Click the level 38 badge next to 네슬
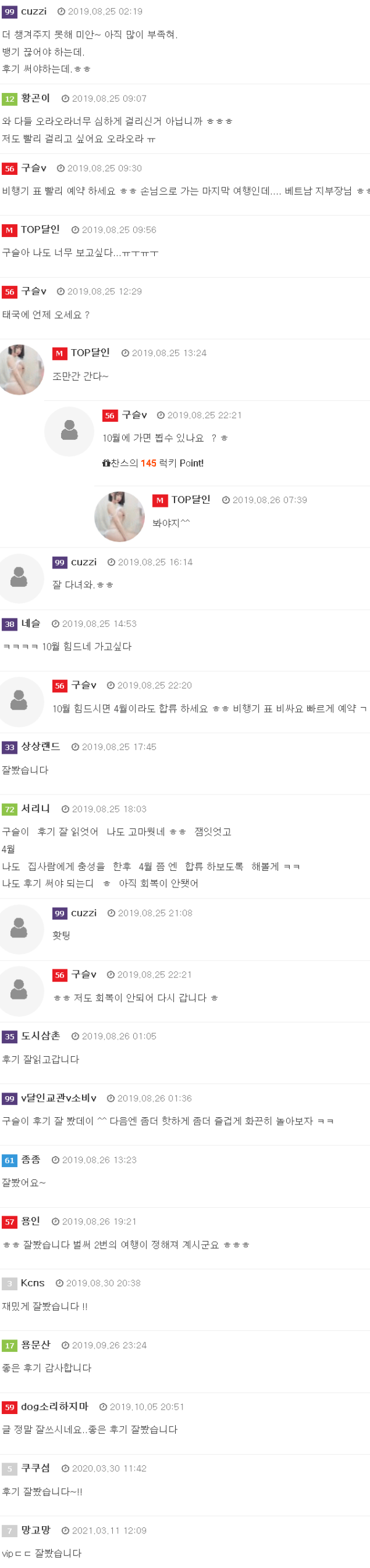The width and height of the screenshot is (370, 1568). coord(9,624)
